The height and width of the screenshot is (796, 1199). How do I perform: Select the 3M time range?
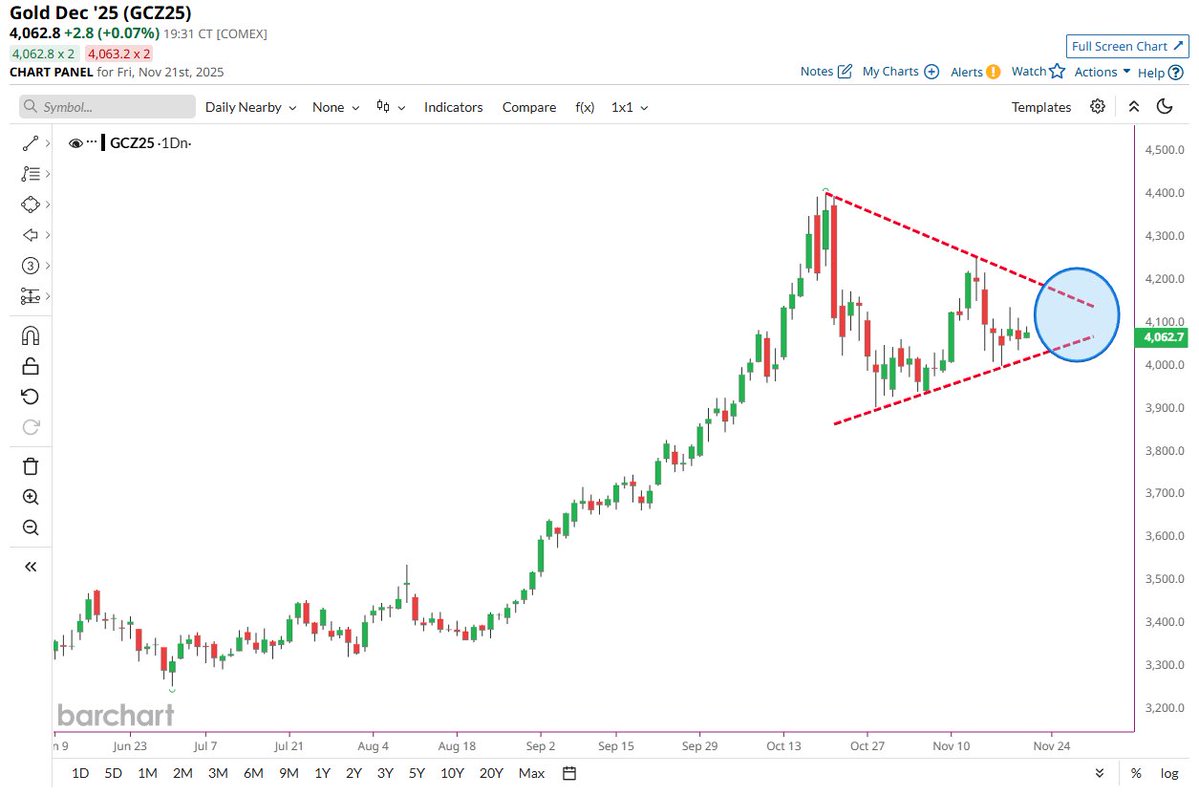(x=218, y=773)
